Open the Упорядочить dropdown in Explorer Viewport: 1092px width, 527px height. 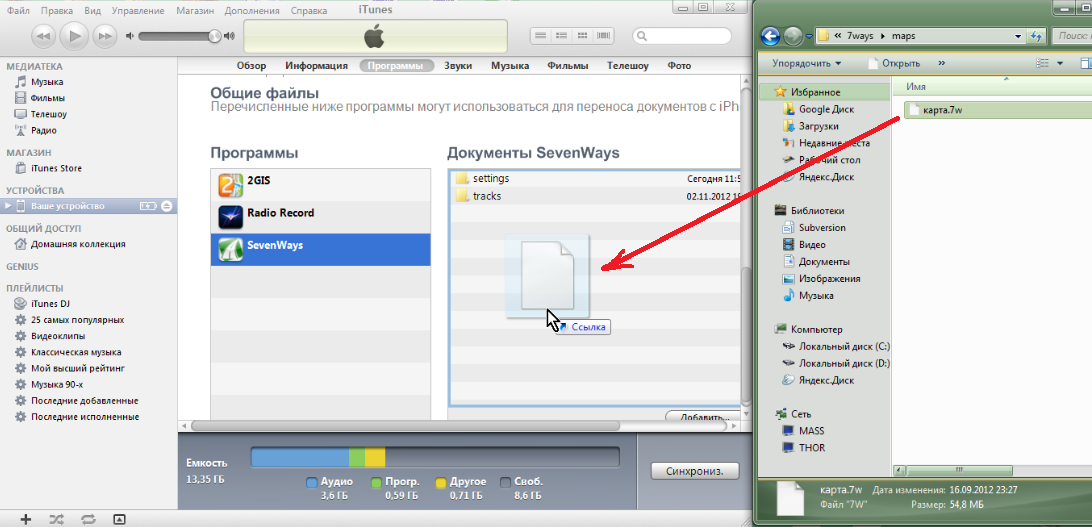(x=807, y=63)
